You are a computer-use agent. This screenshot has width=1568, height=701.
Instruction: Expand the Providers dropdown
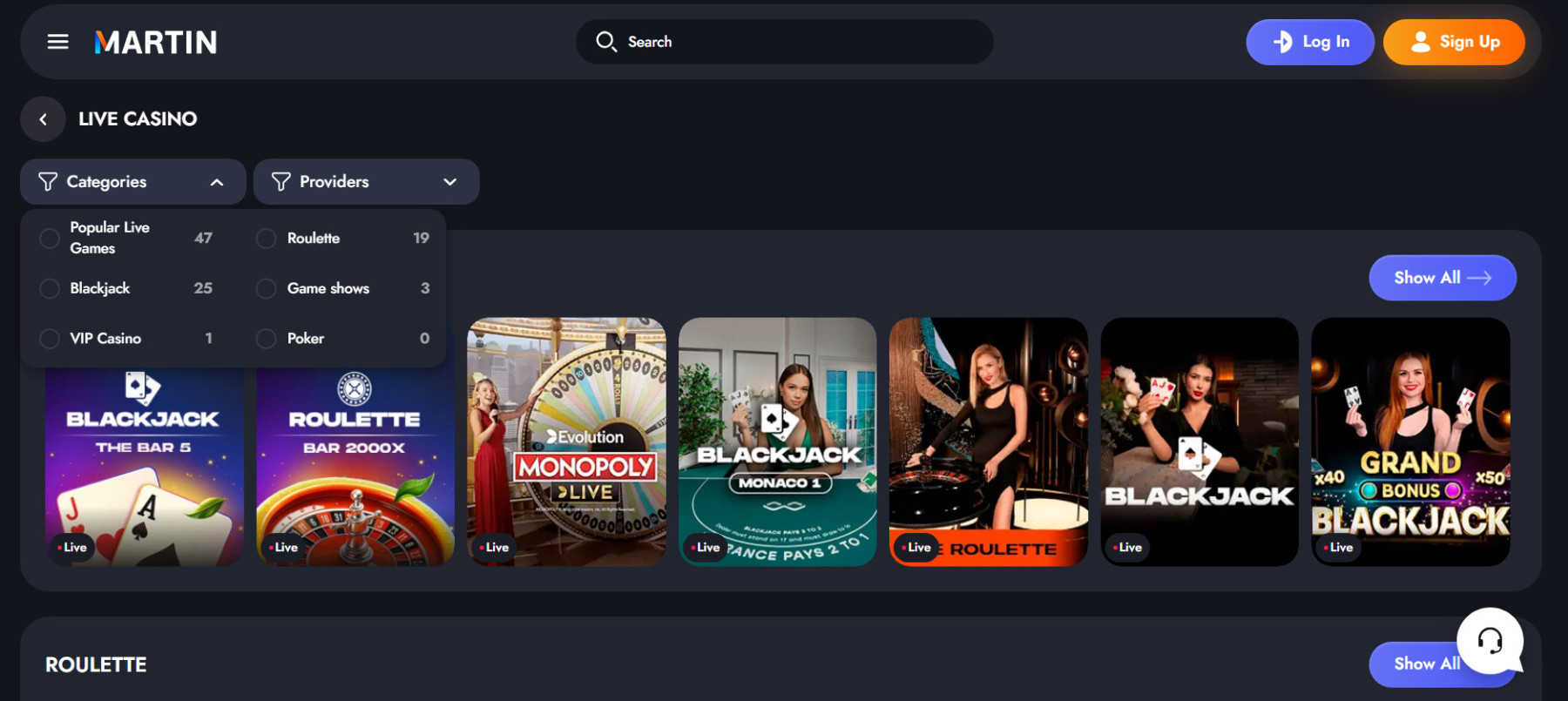pos(449,182)
